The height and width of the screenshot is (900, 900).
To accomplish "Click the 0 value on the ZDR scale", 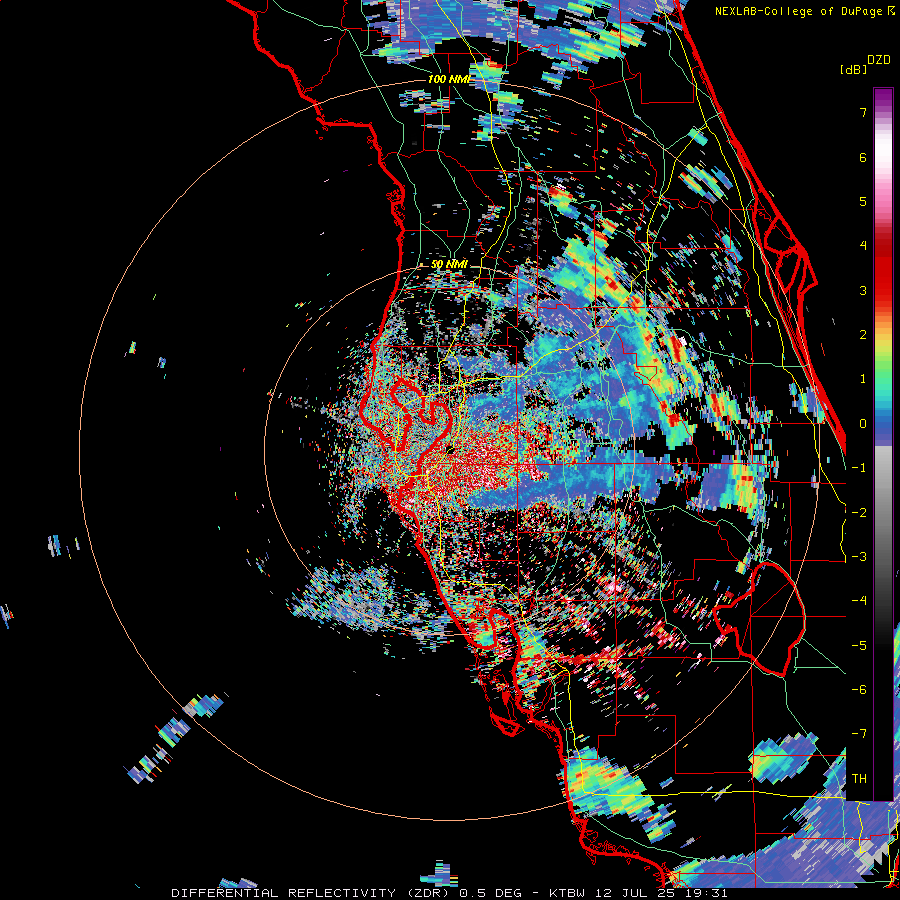I will point(863,424).
